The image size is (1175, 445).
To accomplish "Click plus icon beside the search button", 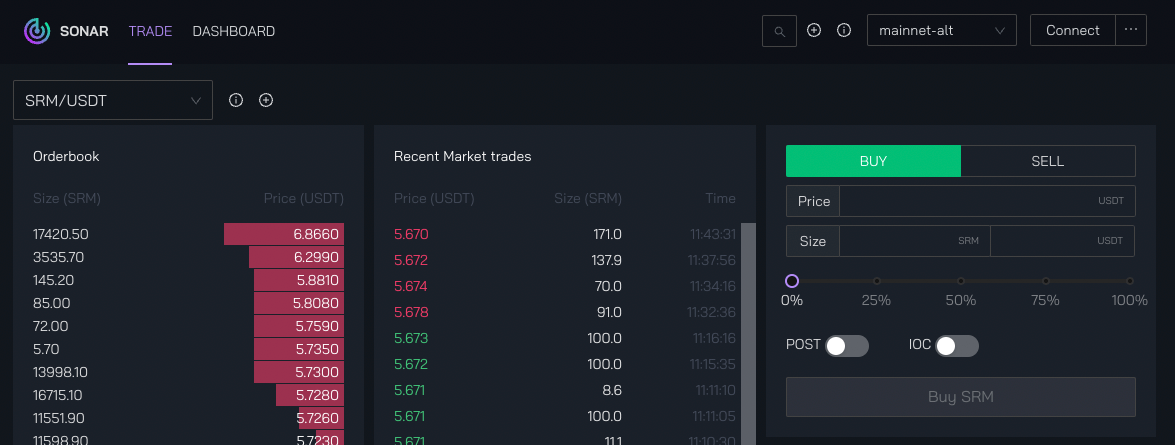I will [814, 31].
